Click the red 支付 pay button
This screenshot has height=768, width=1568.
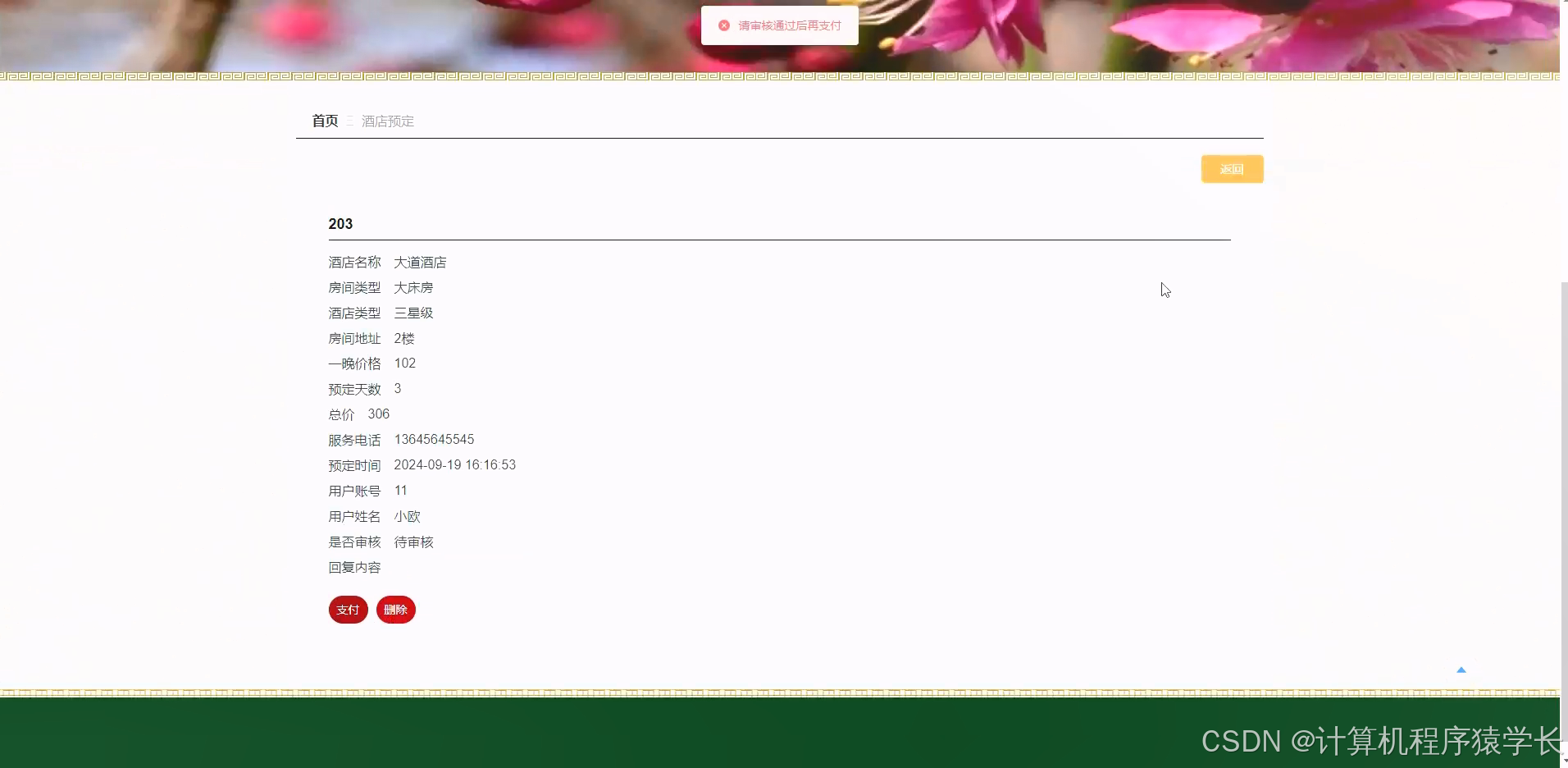coord(348,610)
